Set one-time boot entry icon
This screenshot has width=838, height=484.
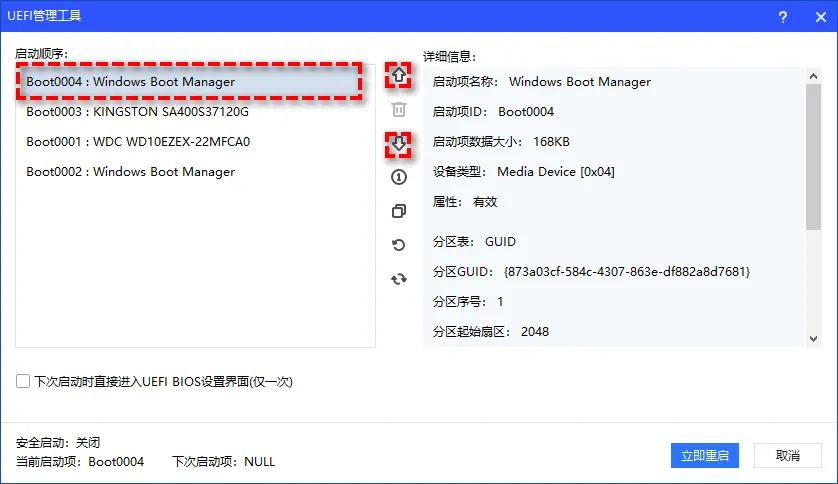[399, 177]
